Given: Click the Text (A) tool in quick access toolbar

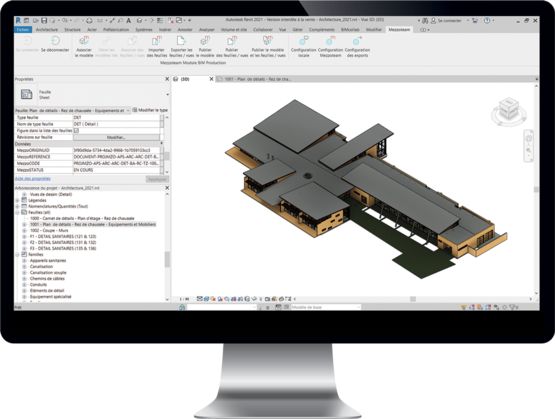Looking at the screenshot, I should pyautogui.click(x=128, y=21).
